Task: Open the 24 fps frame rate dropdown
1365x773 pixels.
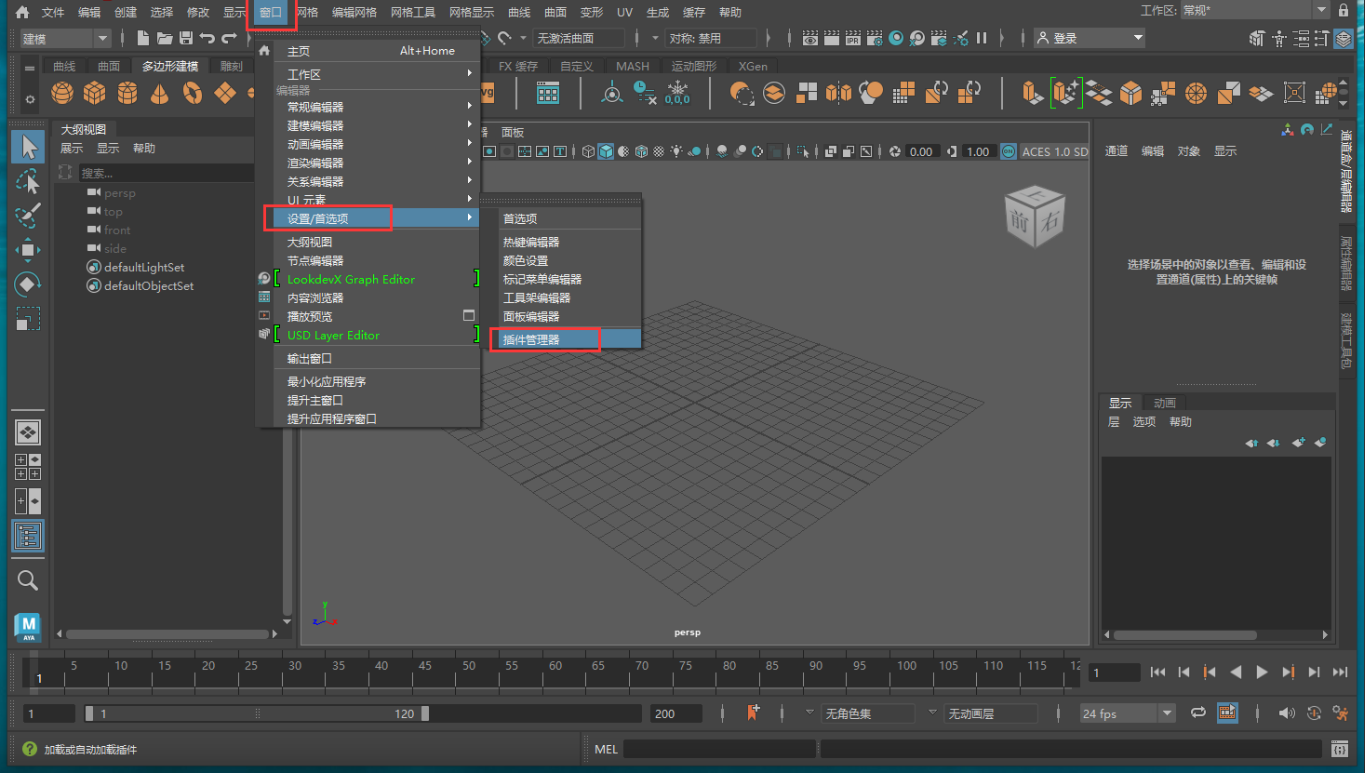Action: point(1126,713)
